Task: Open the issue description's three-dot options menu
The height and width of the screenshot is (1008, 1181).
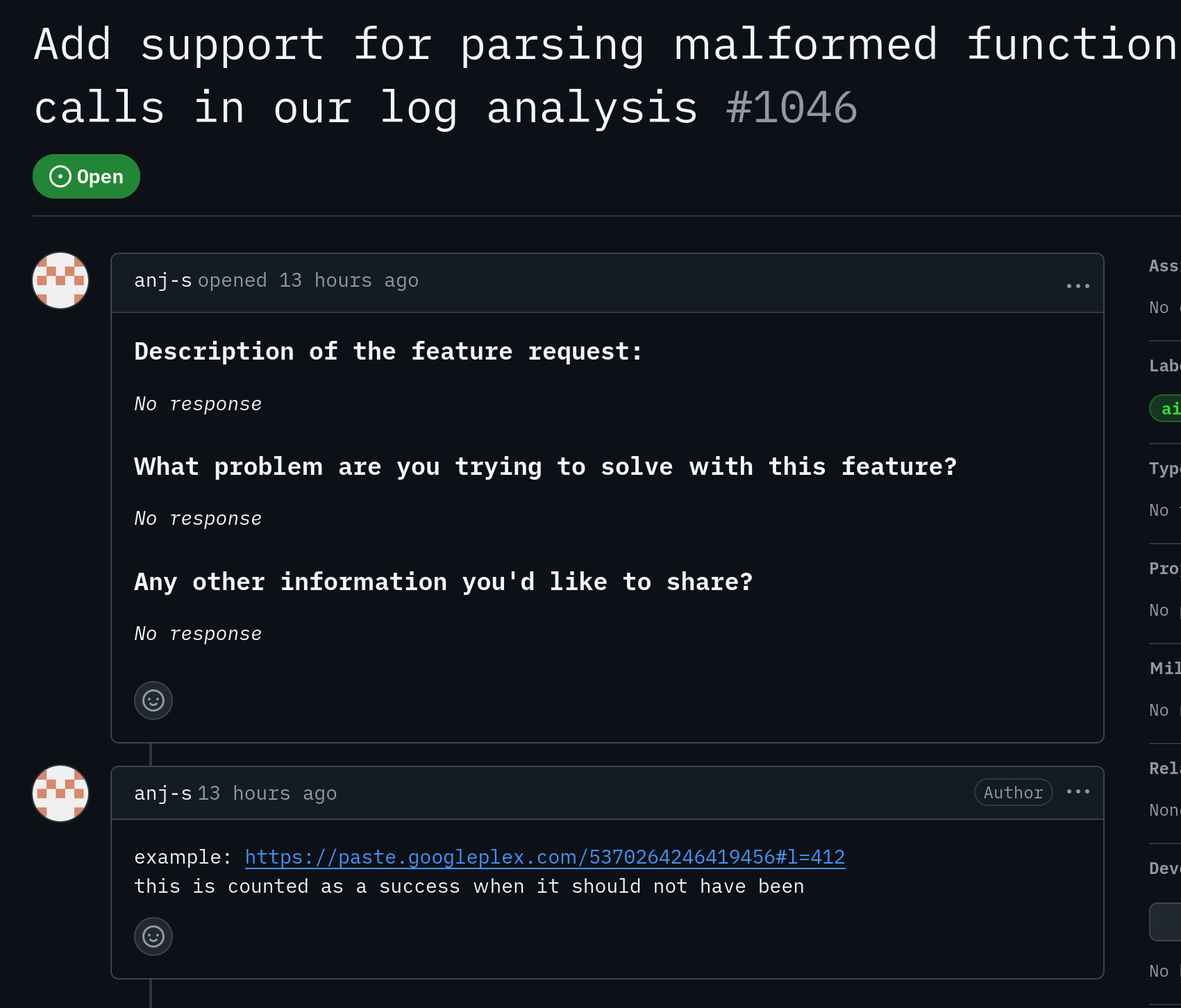Action: click(x=1078, y=285)
